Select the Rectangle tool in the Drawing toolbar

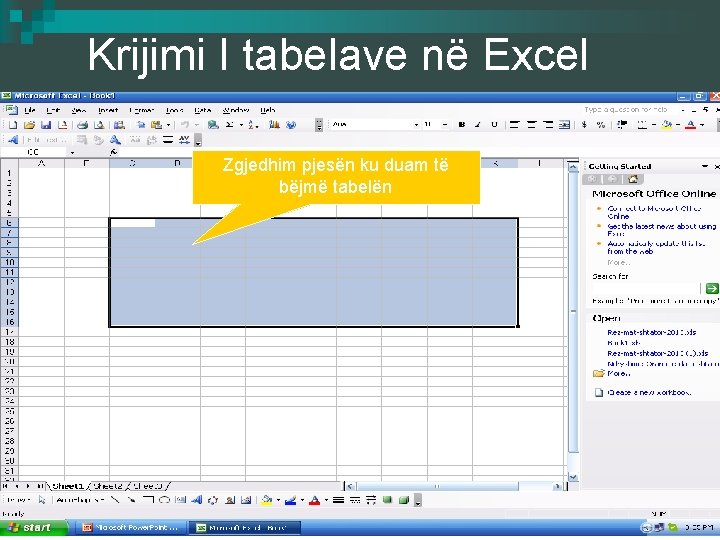(148, 500)
